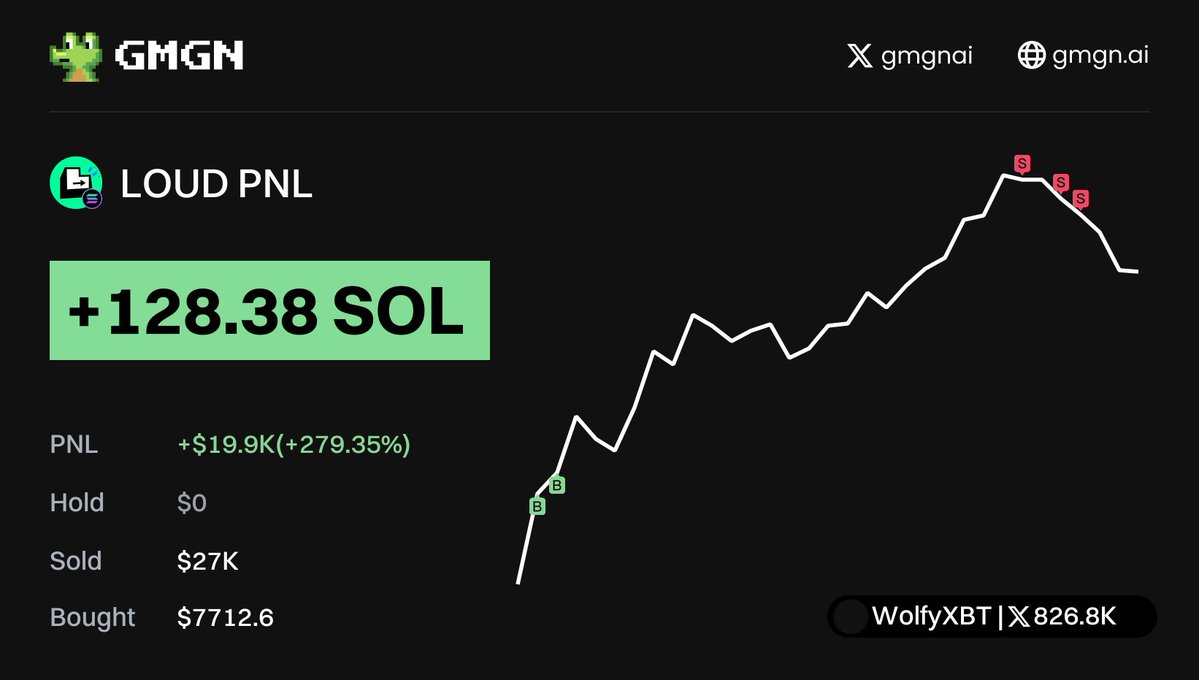Click the WolfyXBT profile avatar circle
The width and height of the screenshot is (1199, 680).
(850, 617)
